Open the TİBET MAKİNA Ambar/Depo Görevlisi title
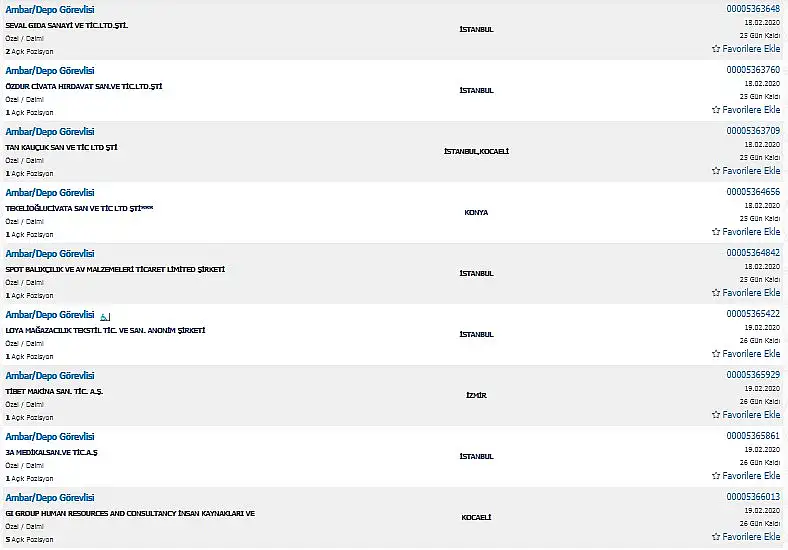Screen dimensions: 788x550 coord(50,376)
